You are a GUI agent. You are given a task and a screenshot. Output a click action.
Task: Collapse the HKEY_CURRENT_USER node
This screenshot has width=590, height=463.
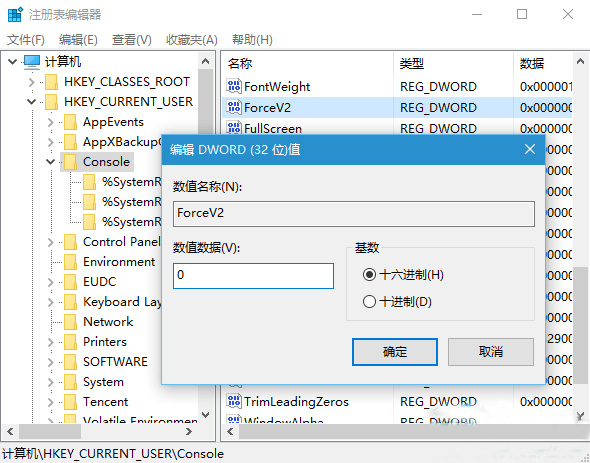(32, 102)
